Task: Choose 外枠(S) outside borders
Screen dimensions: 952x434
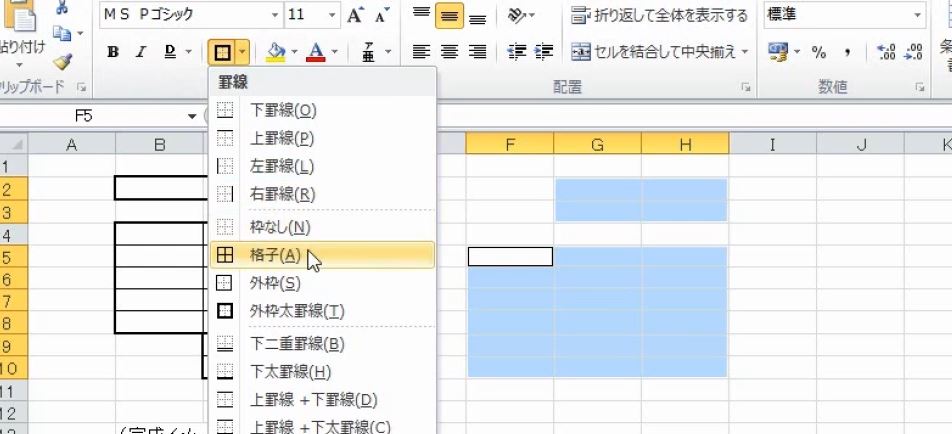Action: [322, 283]
